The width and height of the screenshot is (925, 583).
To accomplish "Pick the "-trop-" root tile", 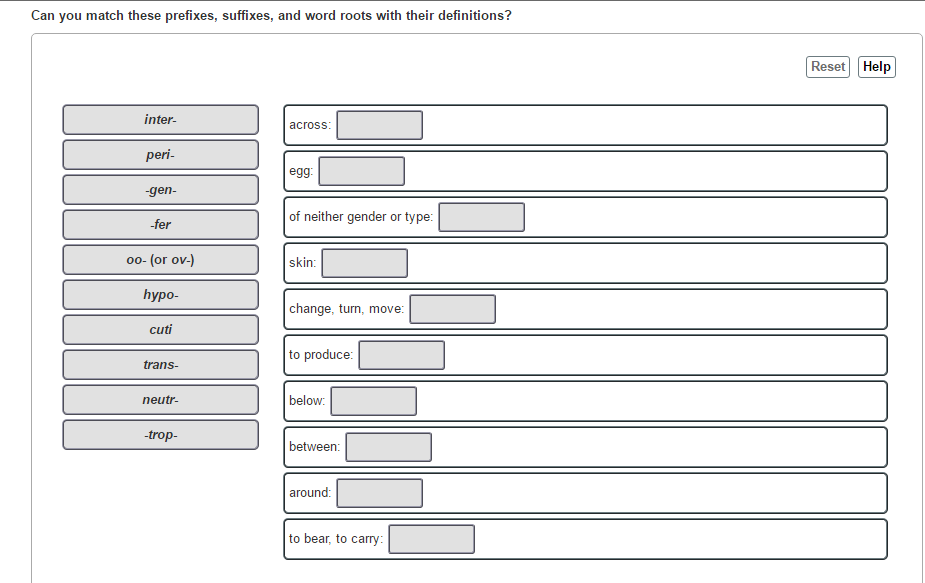I will 160,434.
